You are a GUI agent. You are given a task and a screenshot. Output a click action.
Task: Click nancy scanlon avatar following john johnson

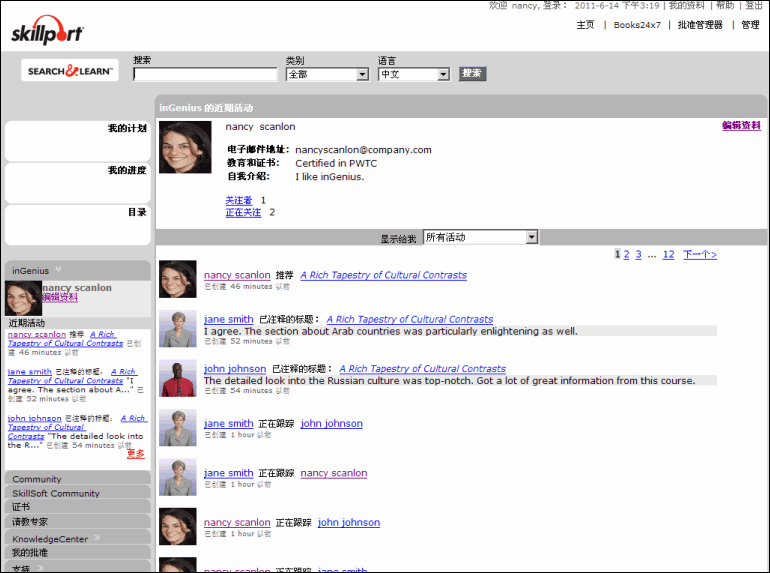click(178, 526)
